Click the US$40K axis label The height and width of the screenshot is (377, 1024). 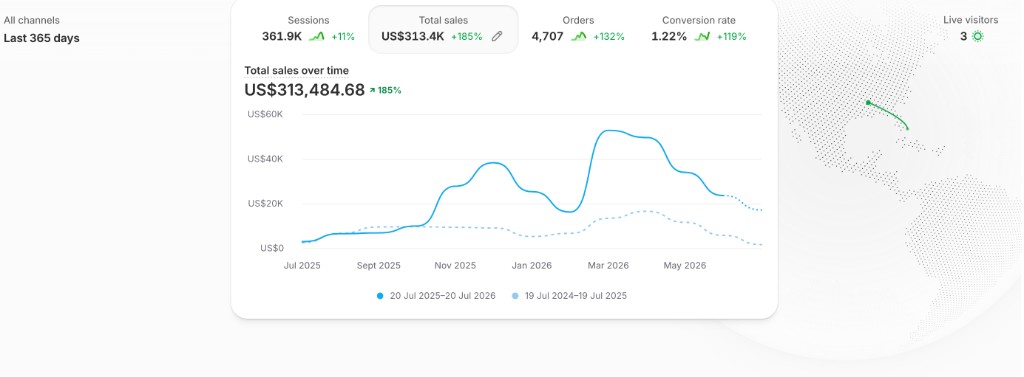pos(265,159)
